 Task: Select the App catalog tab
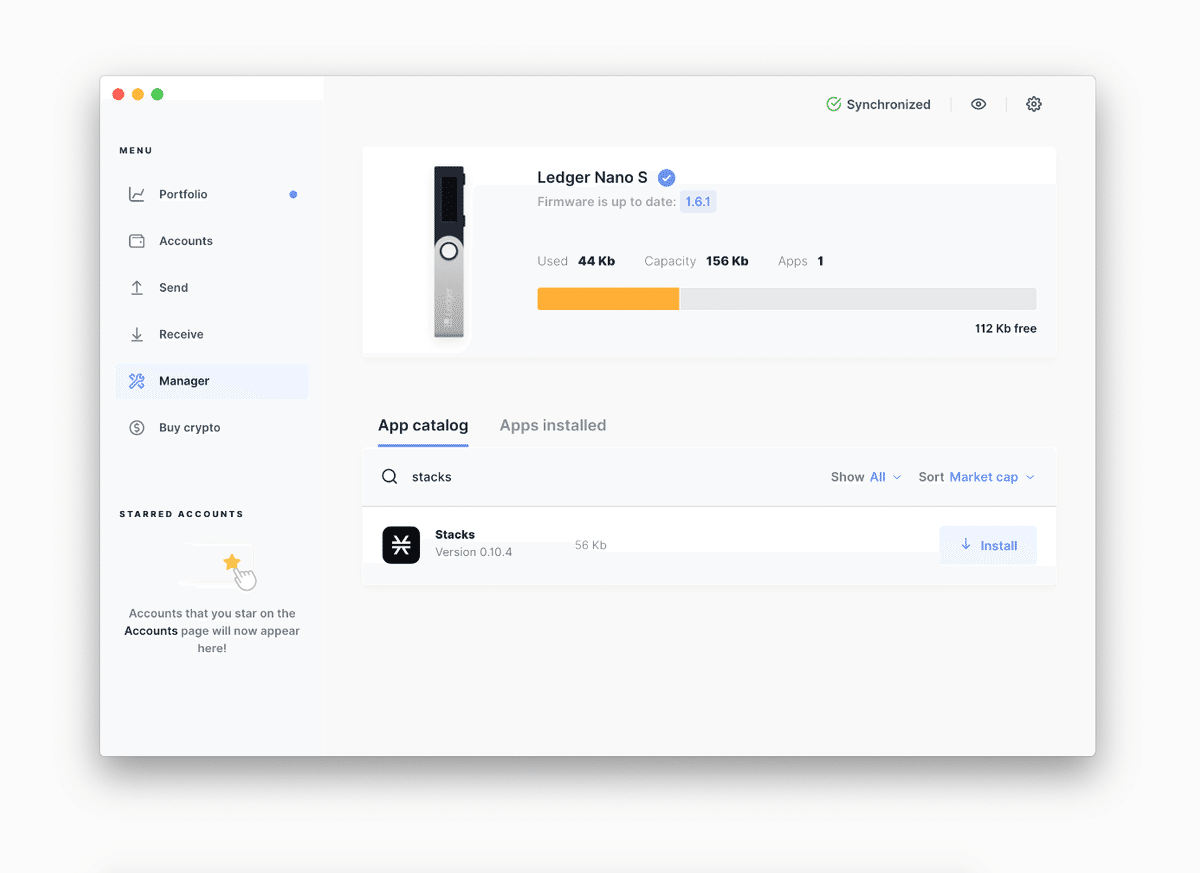pyautogui.click(x=423, y=425)
